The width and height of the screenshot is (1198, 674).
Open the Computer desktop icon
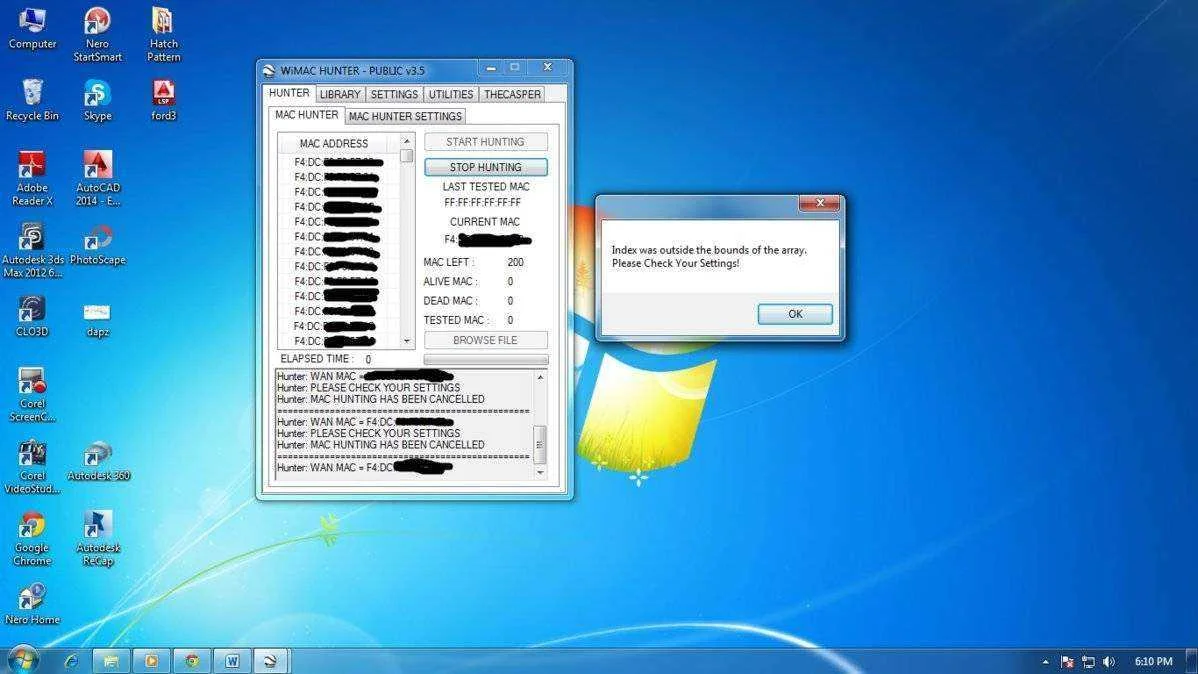click(32, 28)
